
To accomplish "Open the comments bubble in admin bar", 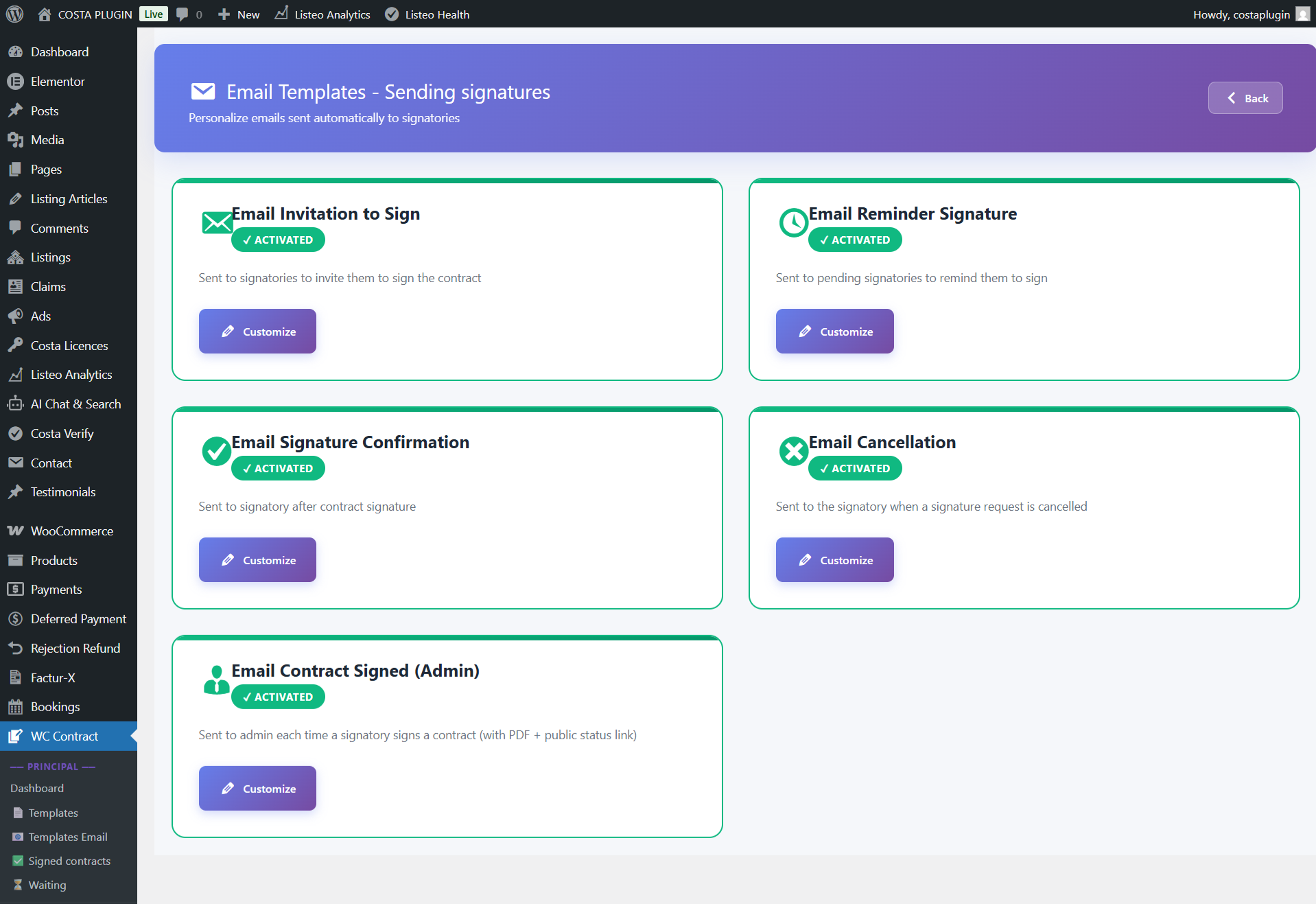I will [x=189, y=14].
